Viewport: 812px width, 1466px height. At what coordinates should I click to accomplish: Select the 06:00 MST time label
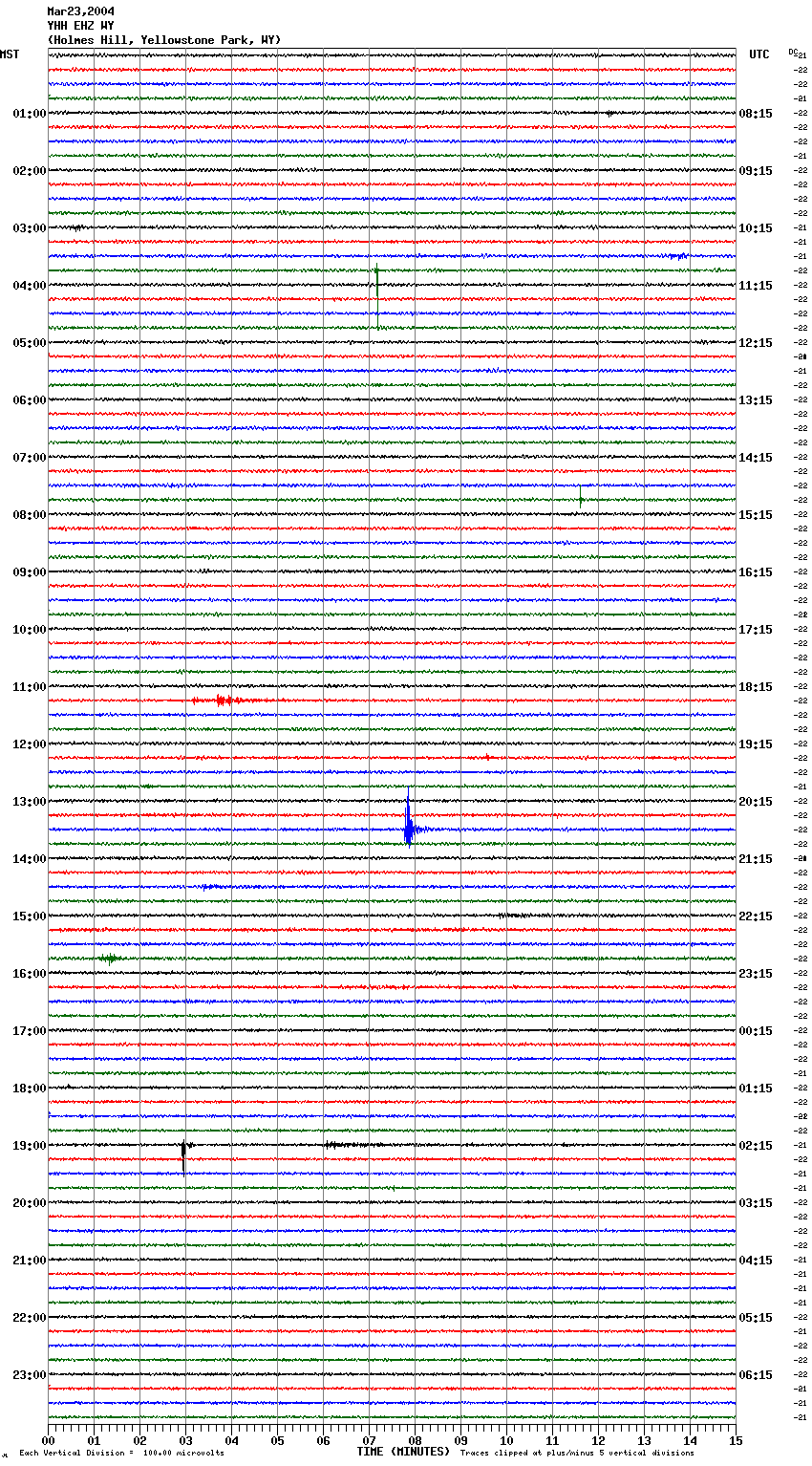(30, 400)
